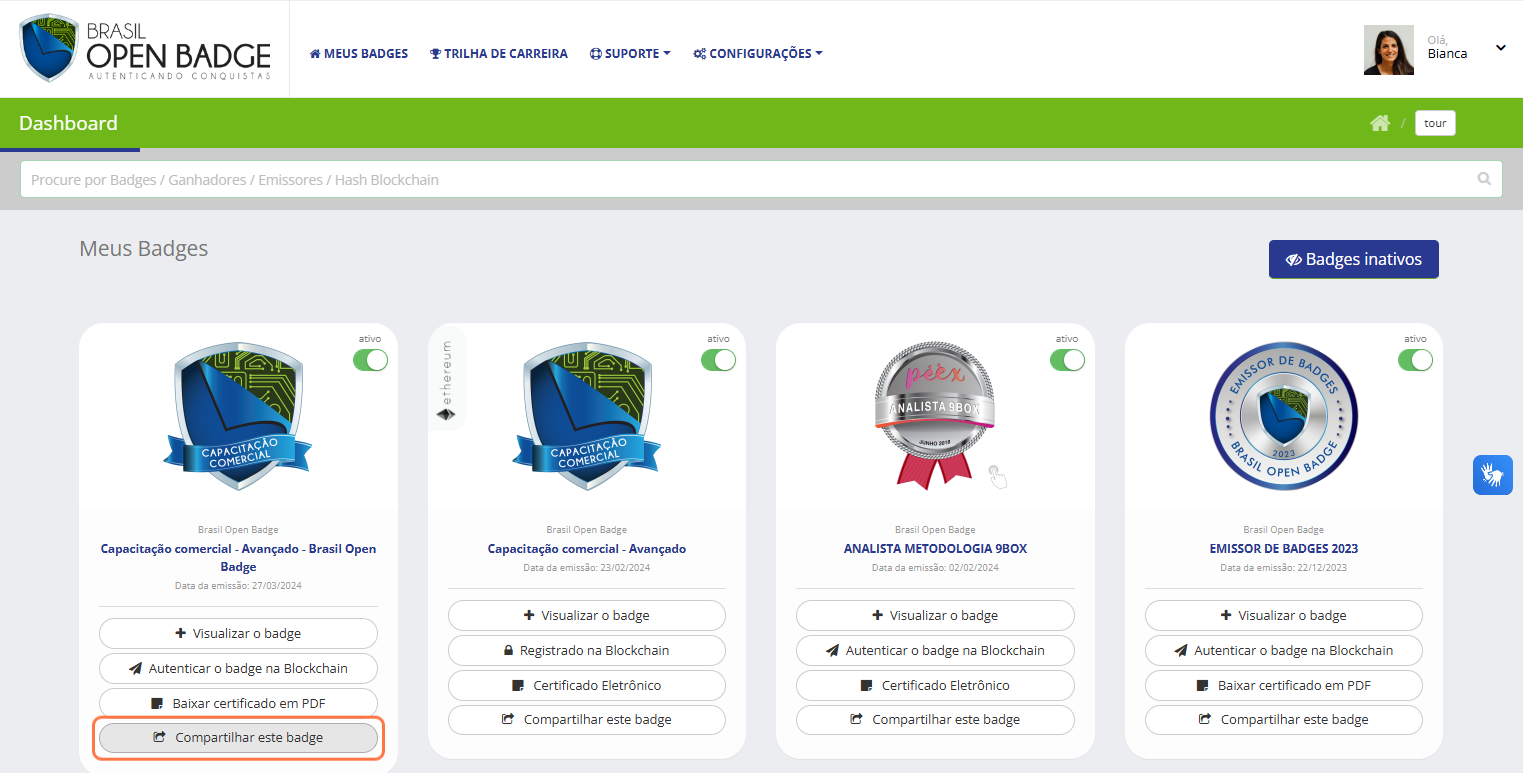Open title link EMISSOR DE BADGES 2023

1283,549
